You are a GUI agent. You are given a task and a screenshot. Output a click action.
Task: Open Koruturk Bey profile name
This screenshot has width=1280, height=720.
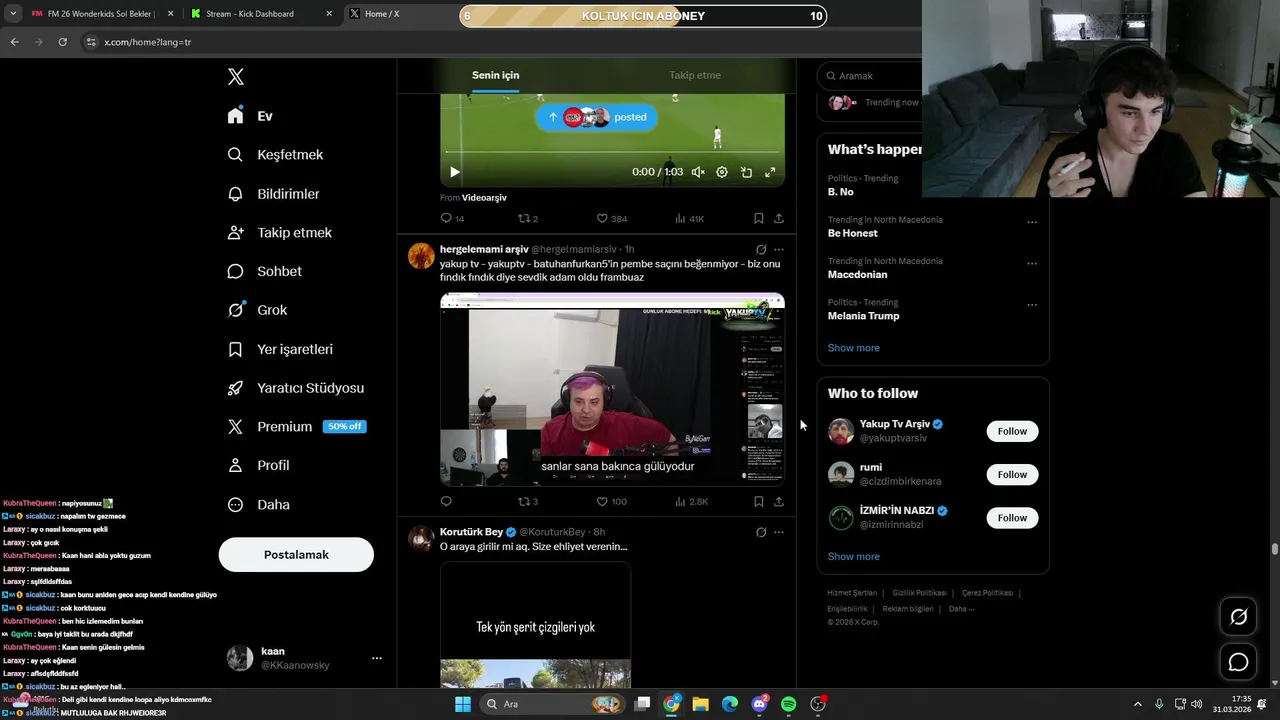tap(471, 532)
